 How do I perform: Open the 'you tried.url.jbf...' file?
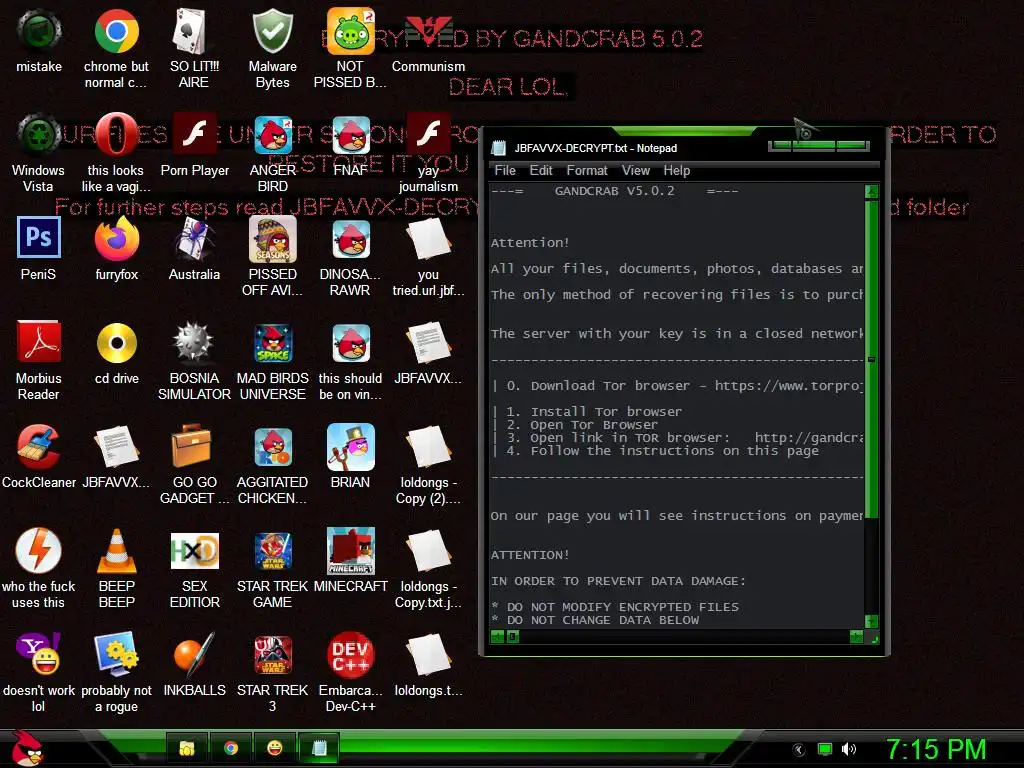428,239
